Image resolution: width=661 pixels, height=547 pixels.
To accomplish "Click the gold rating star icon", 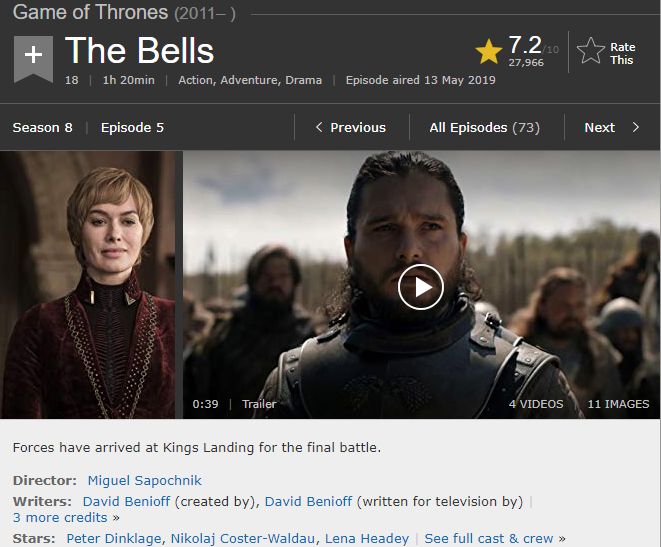I will click(x=489, y=51).
